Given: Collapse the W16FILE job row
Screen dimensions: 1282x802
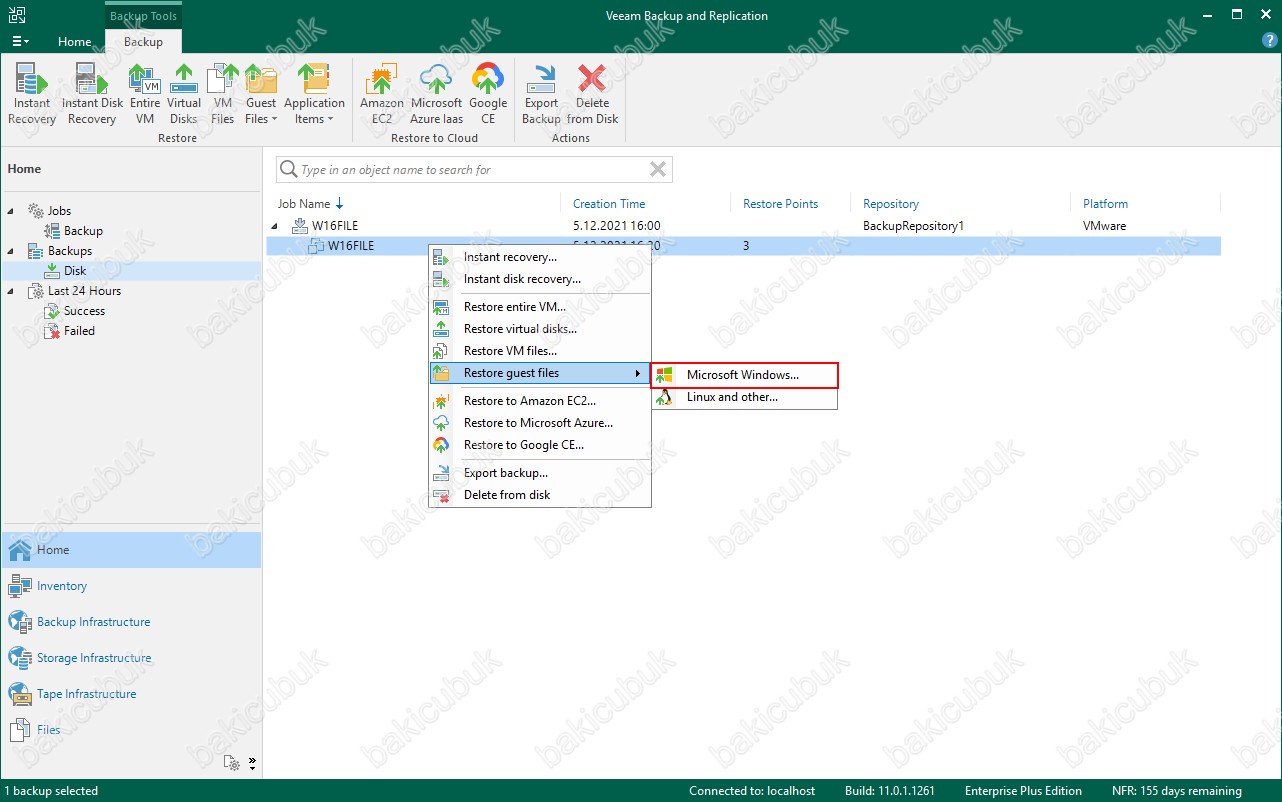Looking at the screenshot, I should pyautogui.click(x=275, y=226).
